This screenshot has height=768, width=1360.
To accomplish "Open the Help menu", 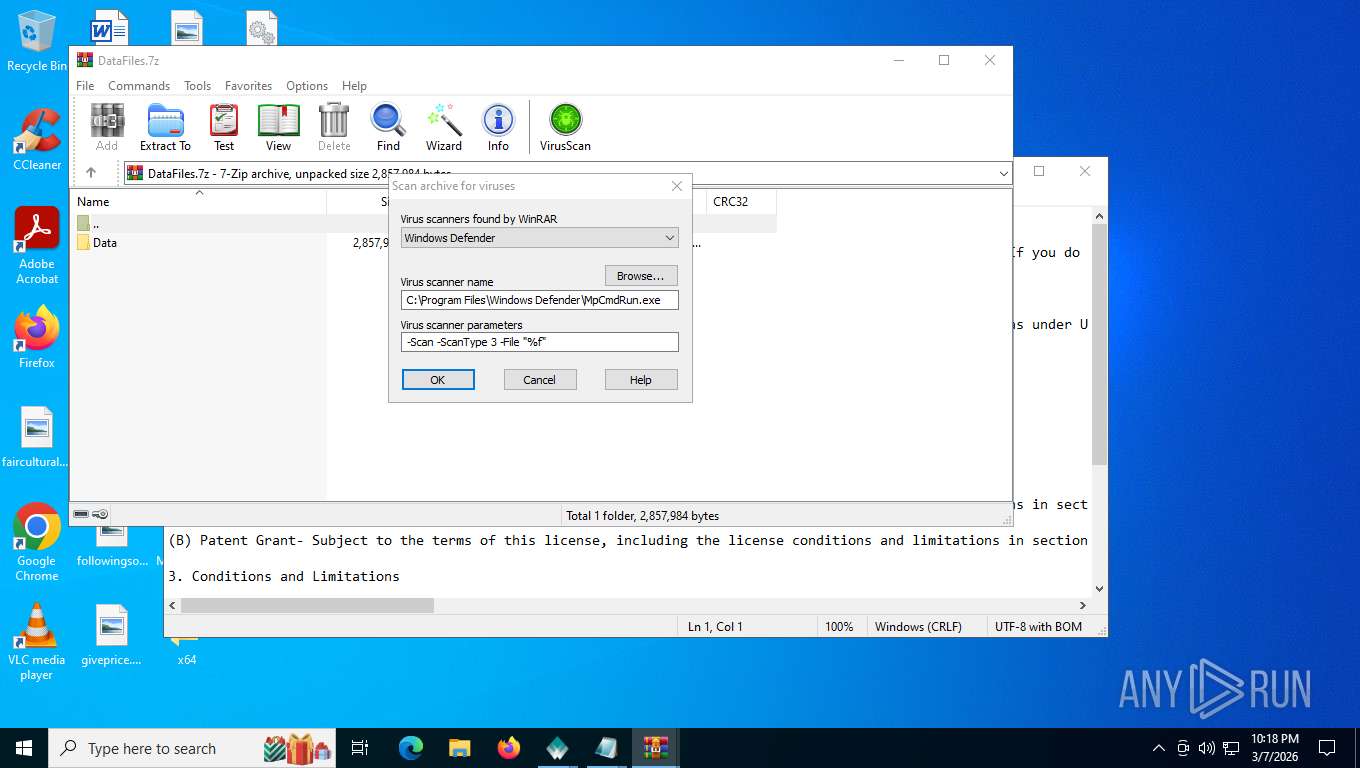I will [x=354, y=86].
